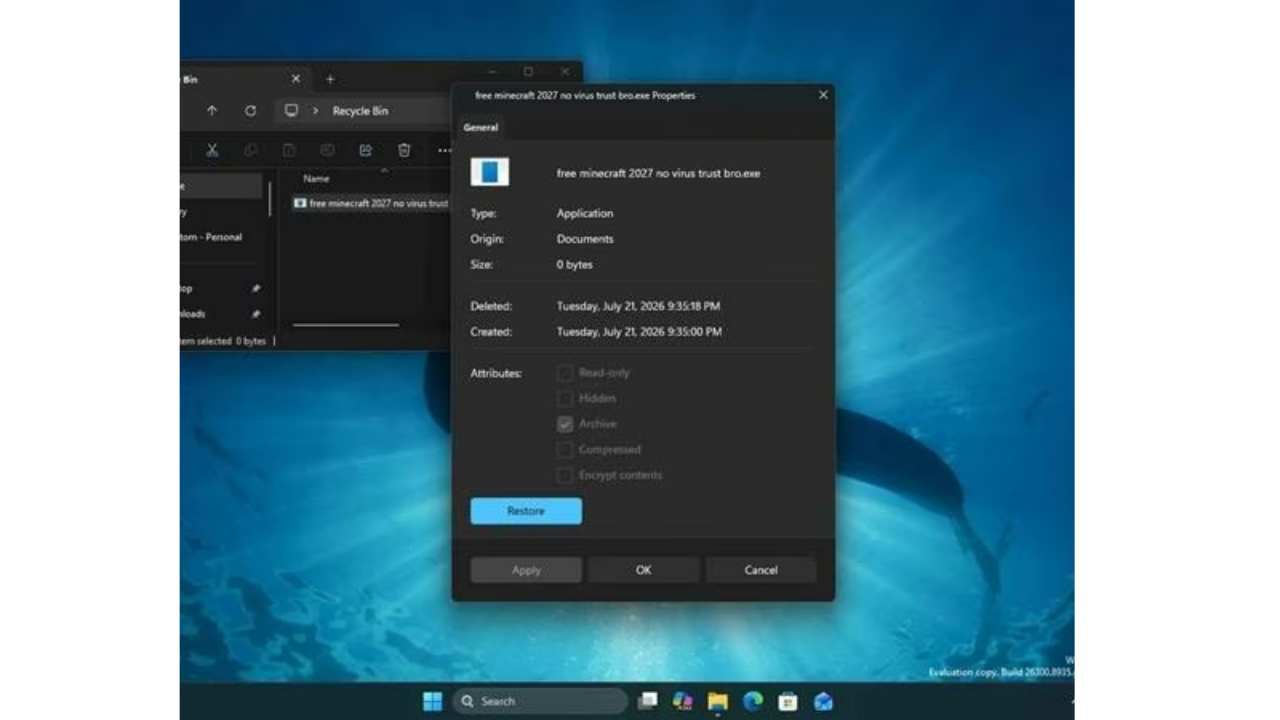This screenshot has width=1280, height=720.
Task: Select the General tab in Properties
Action: [481, 128]
